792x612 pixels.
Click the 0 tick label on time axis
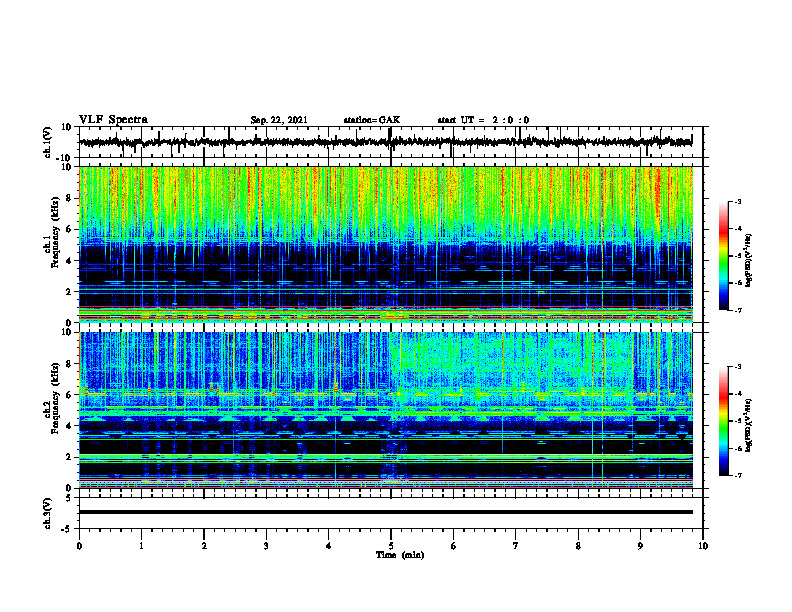coord(79,546)
